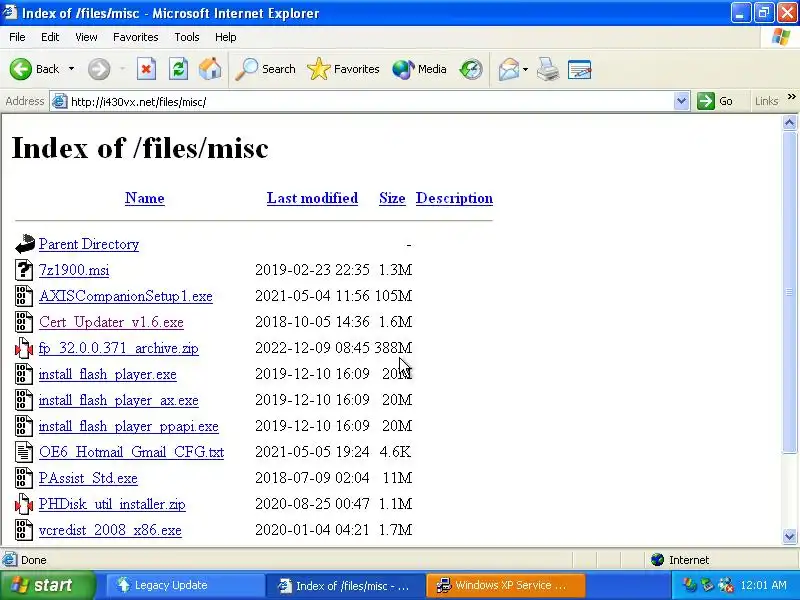Click the taskbar clock showing 12:01 AM
Screen dimensions: 800x600
(x=763, y=585)
